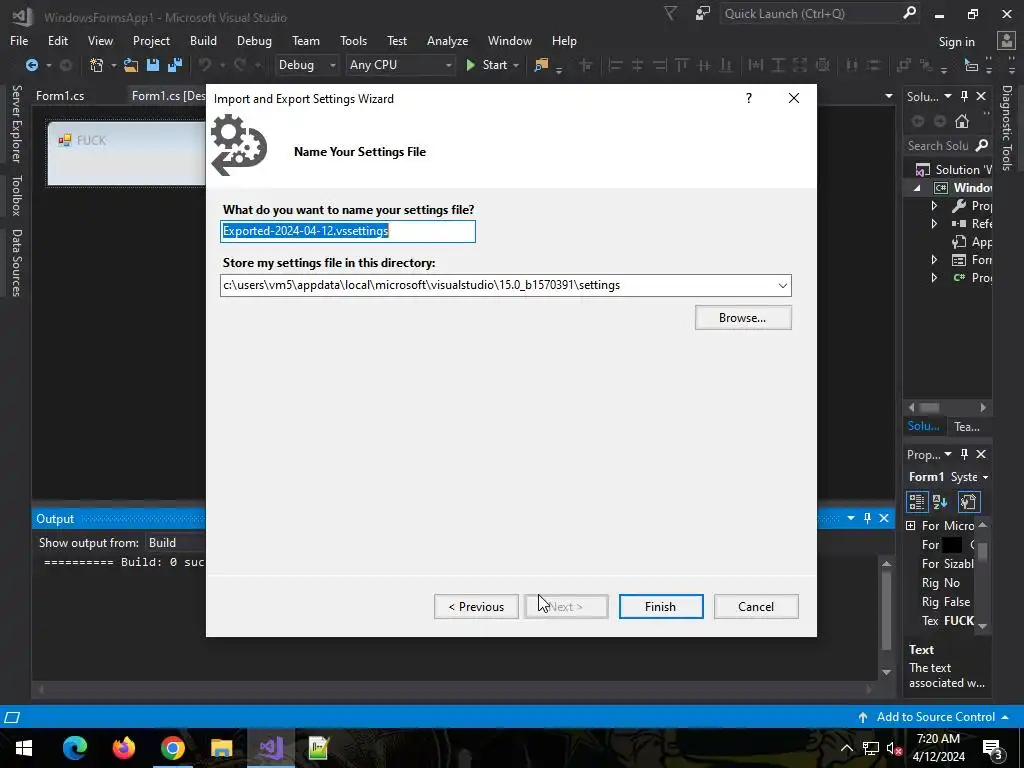Open the Properties object selector dropdown
Image resolution: width=1024 pixels, height=768 pixels.
(x=985, y=477)
